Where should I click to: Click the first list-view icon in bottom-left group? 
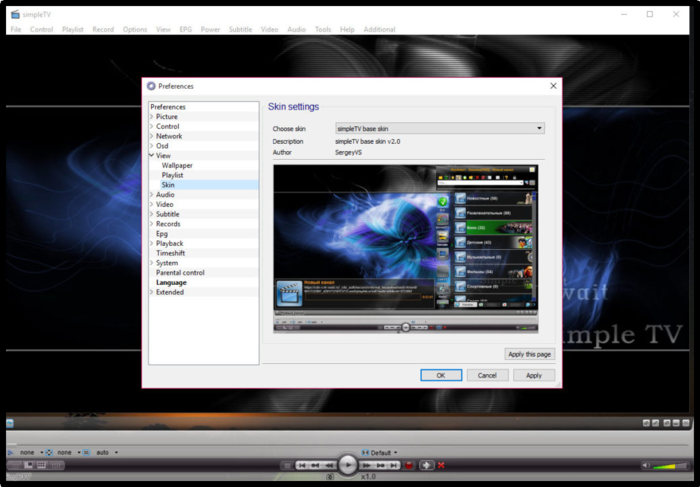click(15, 465)
